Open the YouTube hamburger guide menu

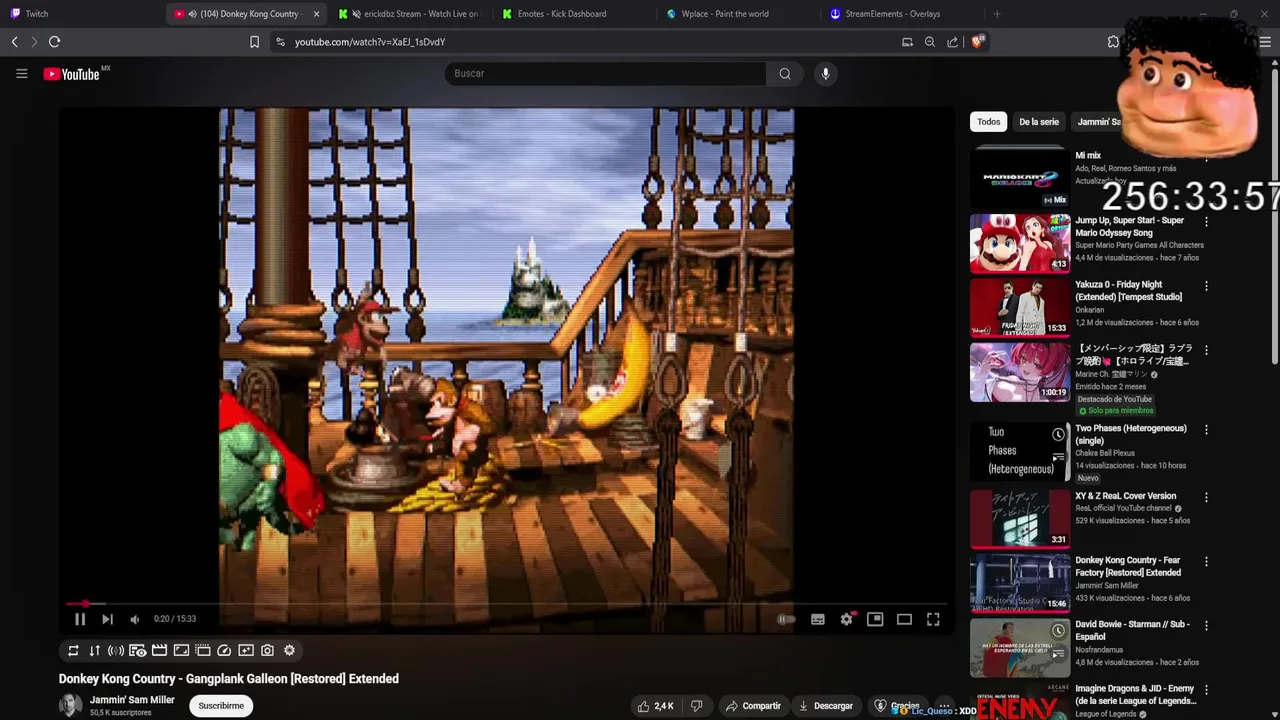(21, 73)
